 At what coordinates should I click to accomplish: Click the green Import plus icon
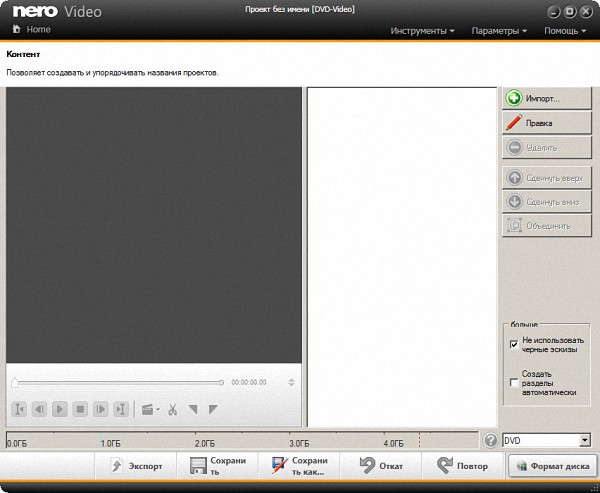(x=514, y=99)
